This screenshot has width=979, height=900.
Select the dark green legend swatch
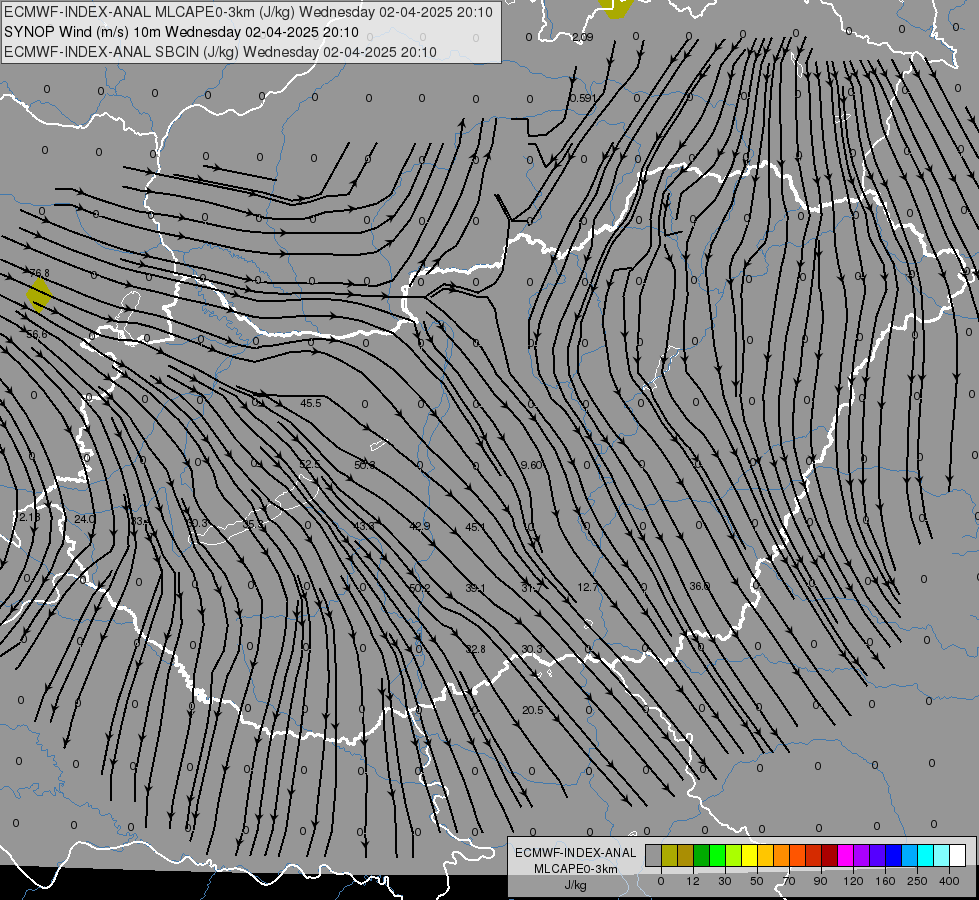pyautogui.click(x=701, y=855)
